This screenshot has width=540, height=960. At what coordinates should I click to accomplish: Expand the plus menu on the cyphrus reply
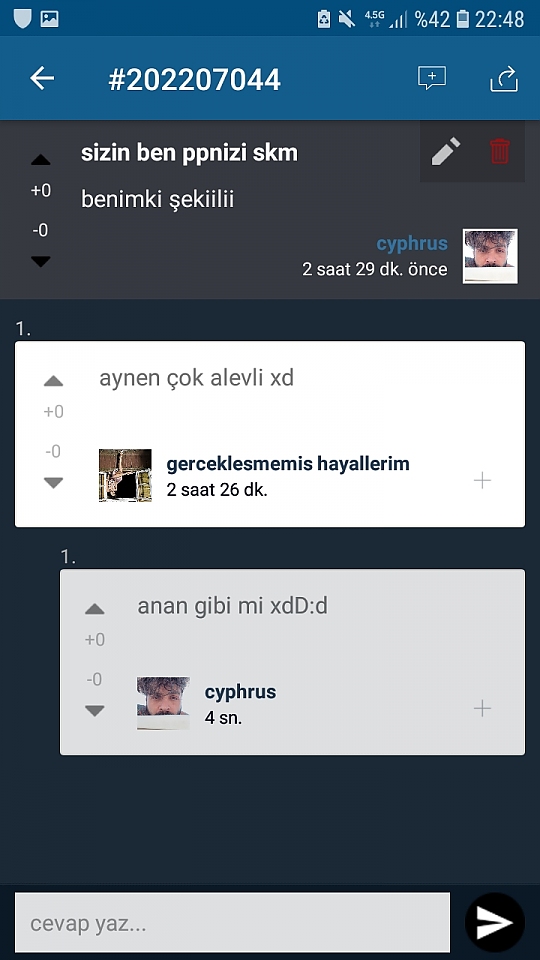[482, 709]
